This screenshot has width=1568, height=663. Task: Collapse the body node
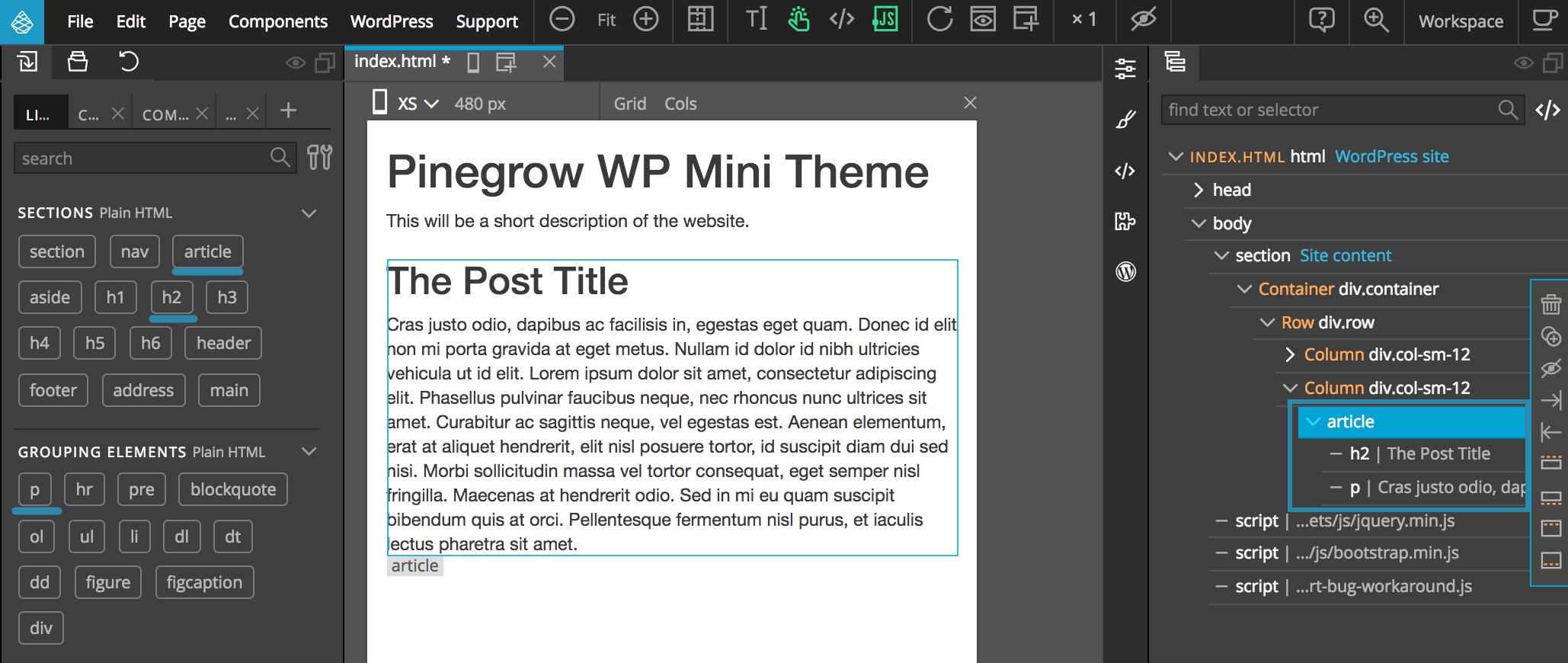1198,223
